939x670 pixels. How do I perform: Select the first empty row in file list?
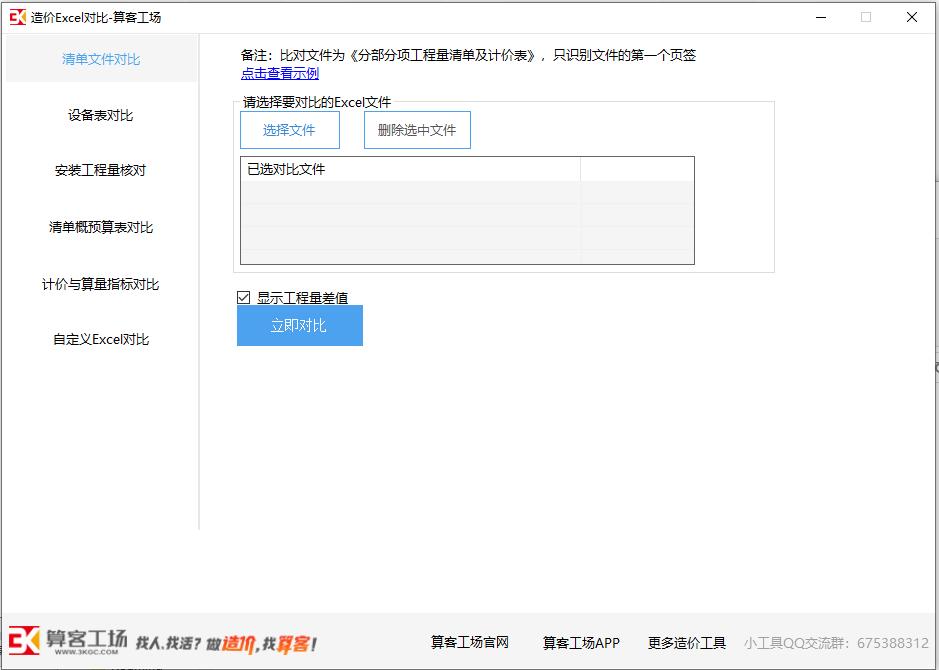[x=410, y=192]
